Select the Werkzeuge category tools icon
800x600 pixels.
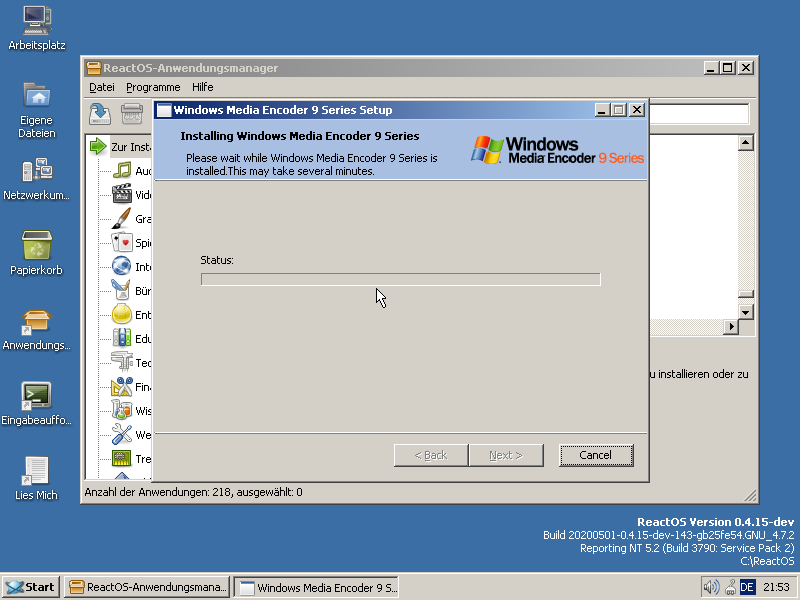tap(122, 434)
